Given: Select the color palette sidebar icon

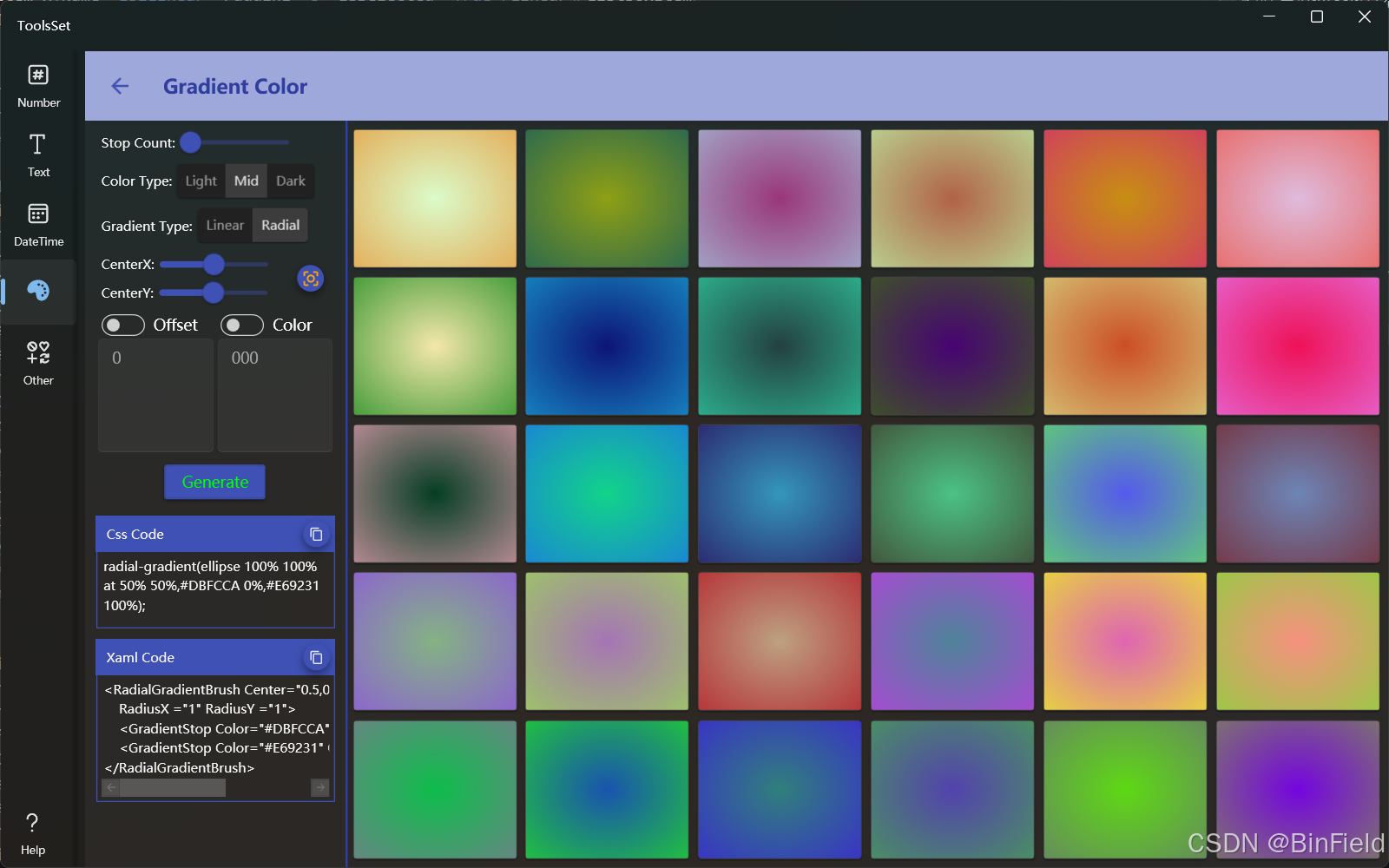Looking at the screenshot, I should click(38, 291).
